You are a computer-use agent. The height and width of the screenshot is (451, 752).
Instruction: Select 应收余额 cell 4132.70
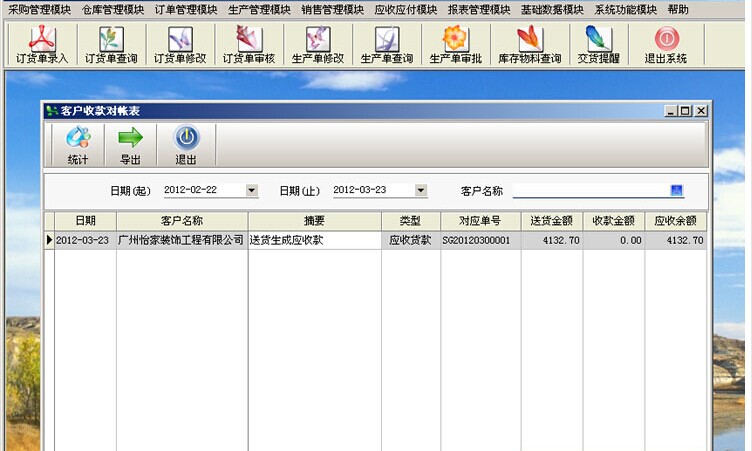tap(676, 240)
